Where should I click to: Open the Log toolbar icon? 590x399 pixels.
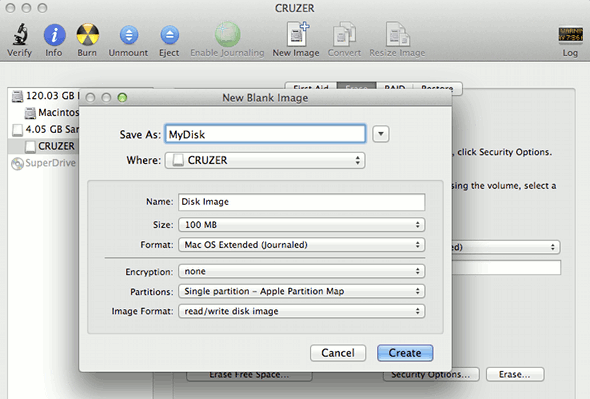(x=570, y=35)
